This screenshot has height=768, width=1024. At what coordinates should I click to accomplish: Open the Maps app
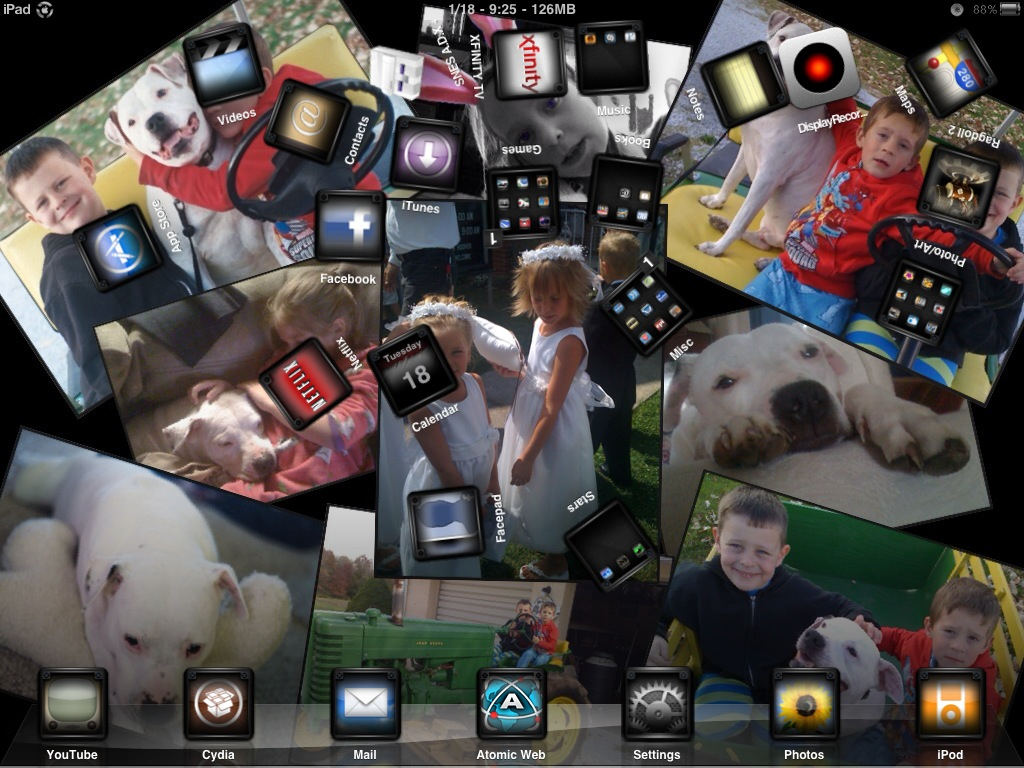[x=950, y=73]
